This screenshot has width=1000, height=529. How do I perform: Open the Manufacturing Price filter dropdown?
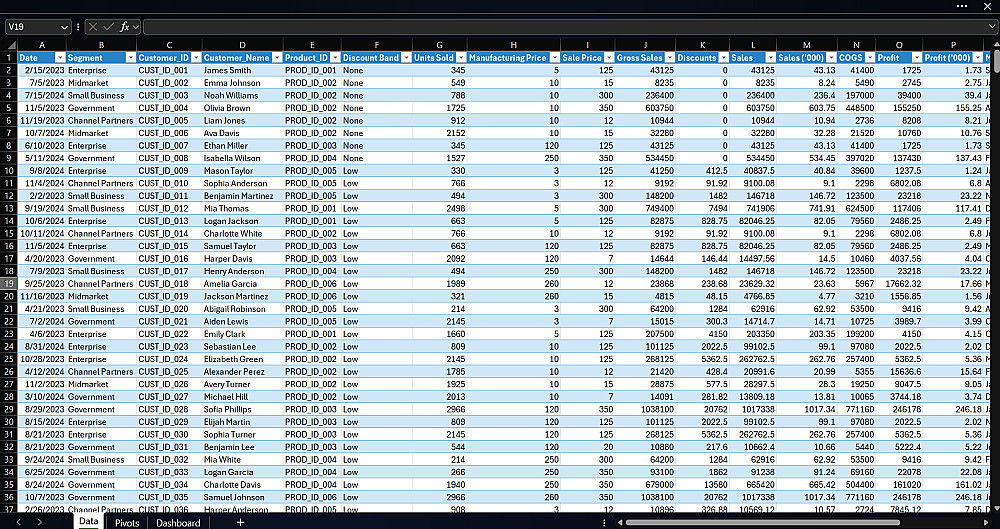[554, 57]
